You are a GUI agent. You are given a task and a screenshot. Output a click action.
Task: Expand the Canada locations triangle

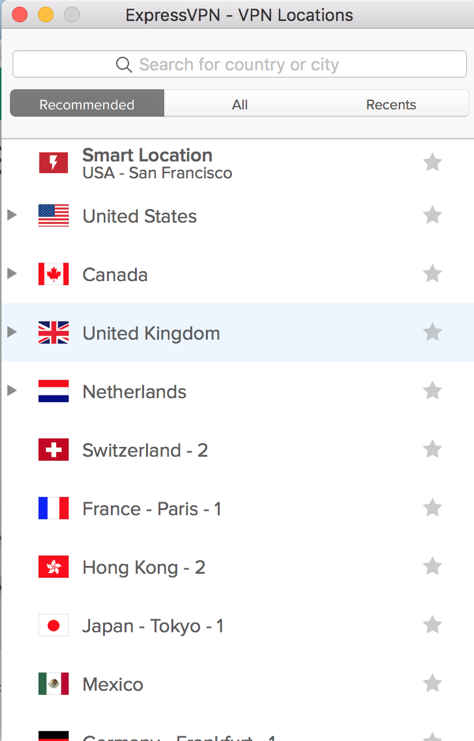click(x=12, y=274)
